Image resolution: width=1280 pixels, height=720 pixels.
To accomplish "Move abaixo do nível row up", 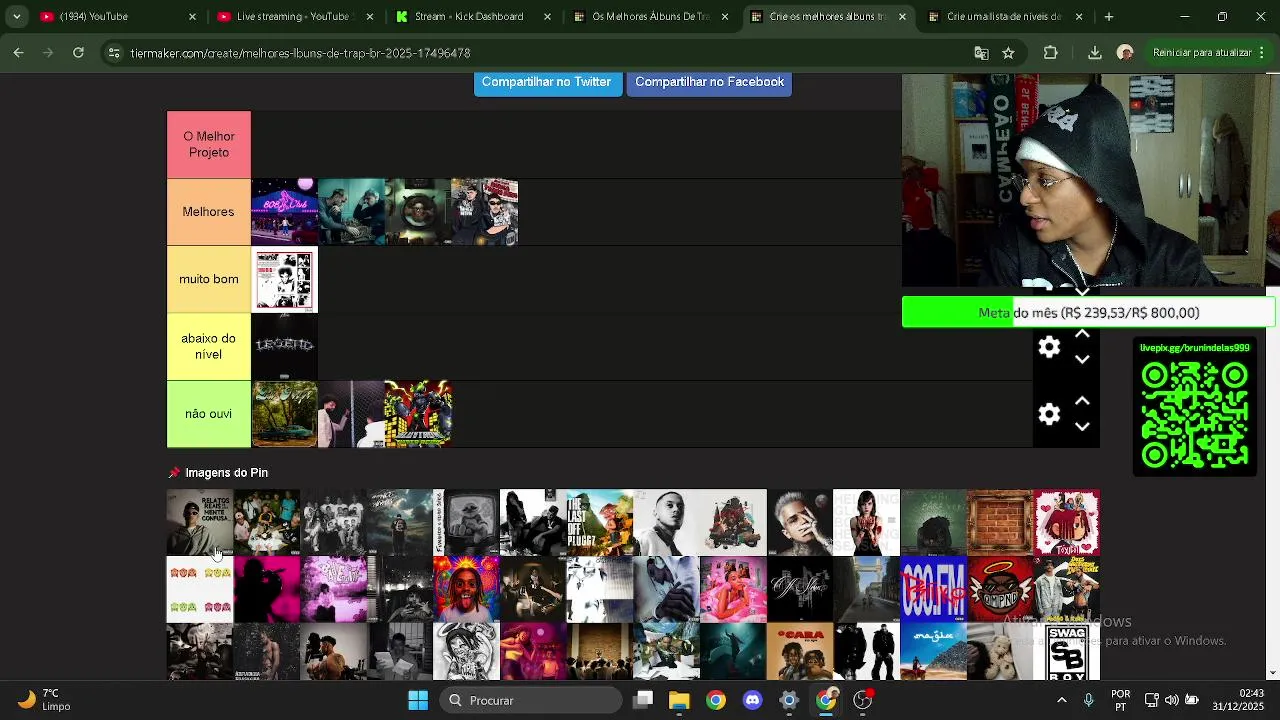I will [1082, 334].
